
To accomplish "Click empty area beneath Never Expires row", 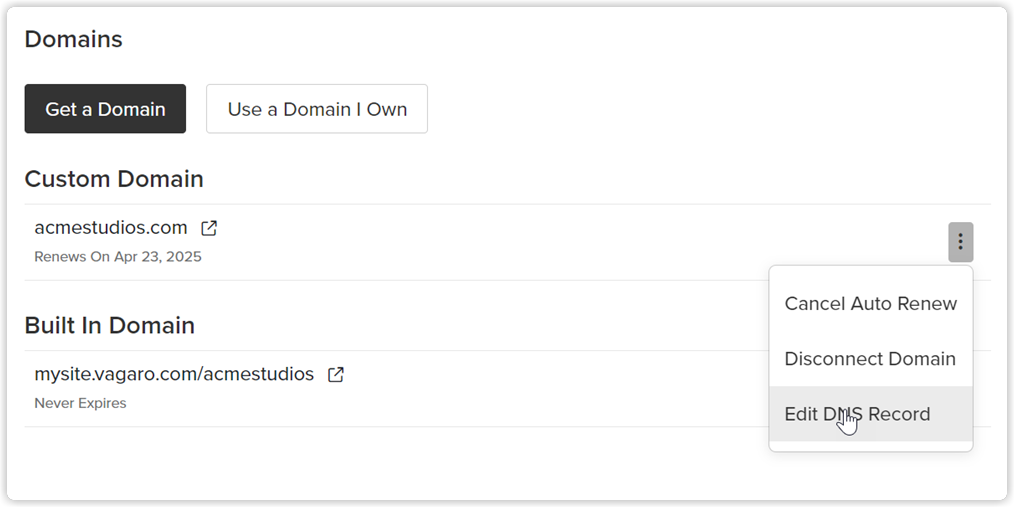I will point(388,461).
